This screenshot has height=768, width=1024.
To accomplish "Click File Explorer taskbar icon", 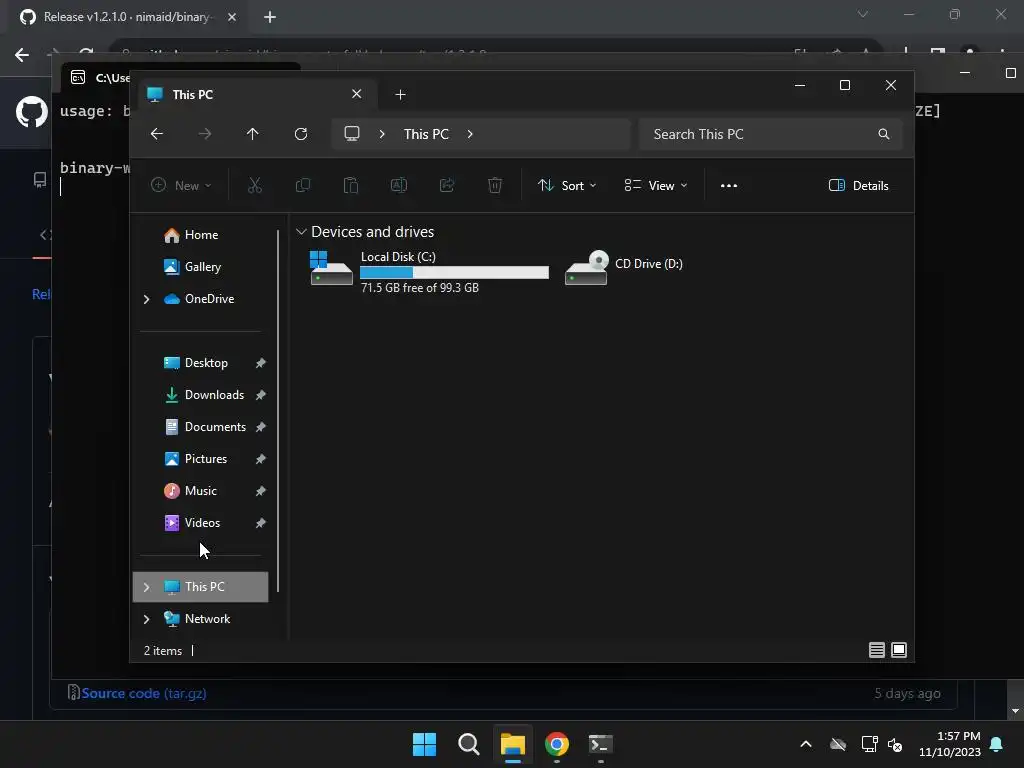I will click(513, 744).
